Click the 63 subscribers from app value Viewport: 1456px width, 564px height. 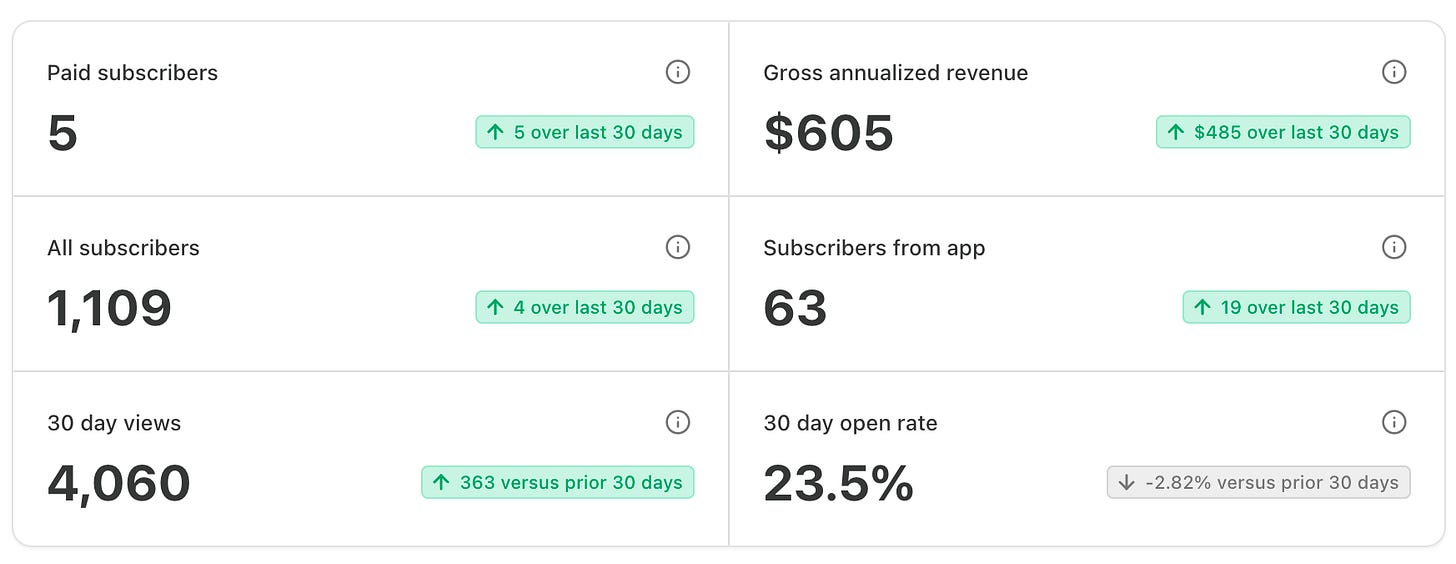point(795,308)
